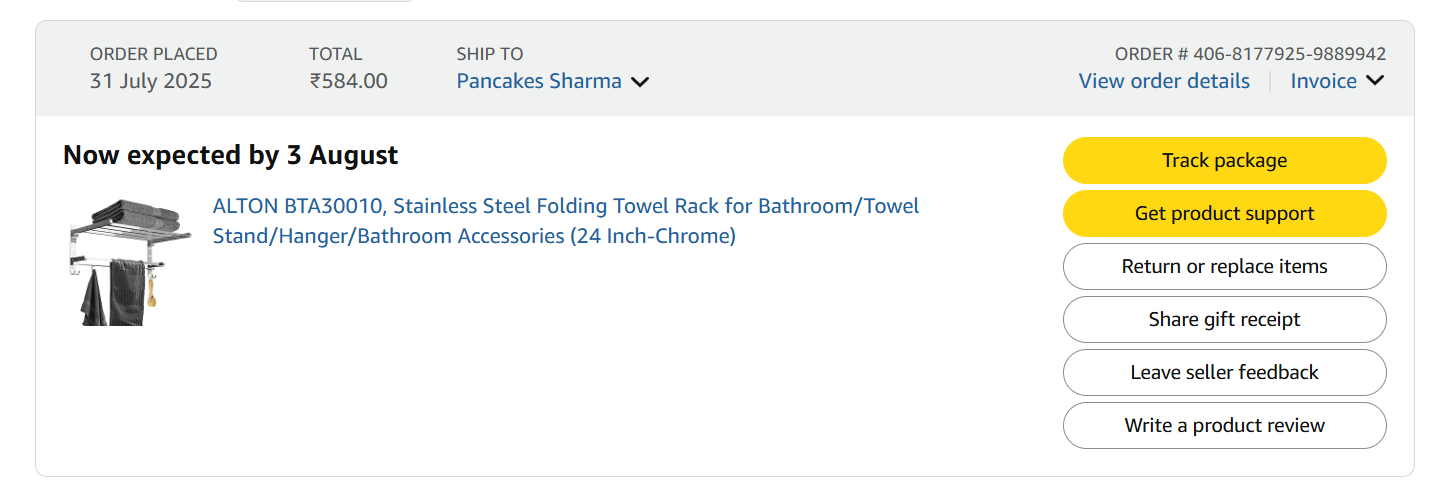Open the View order details link
Screen dimensions: 1453x489
(1164, 81)
